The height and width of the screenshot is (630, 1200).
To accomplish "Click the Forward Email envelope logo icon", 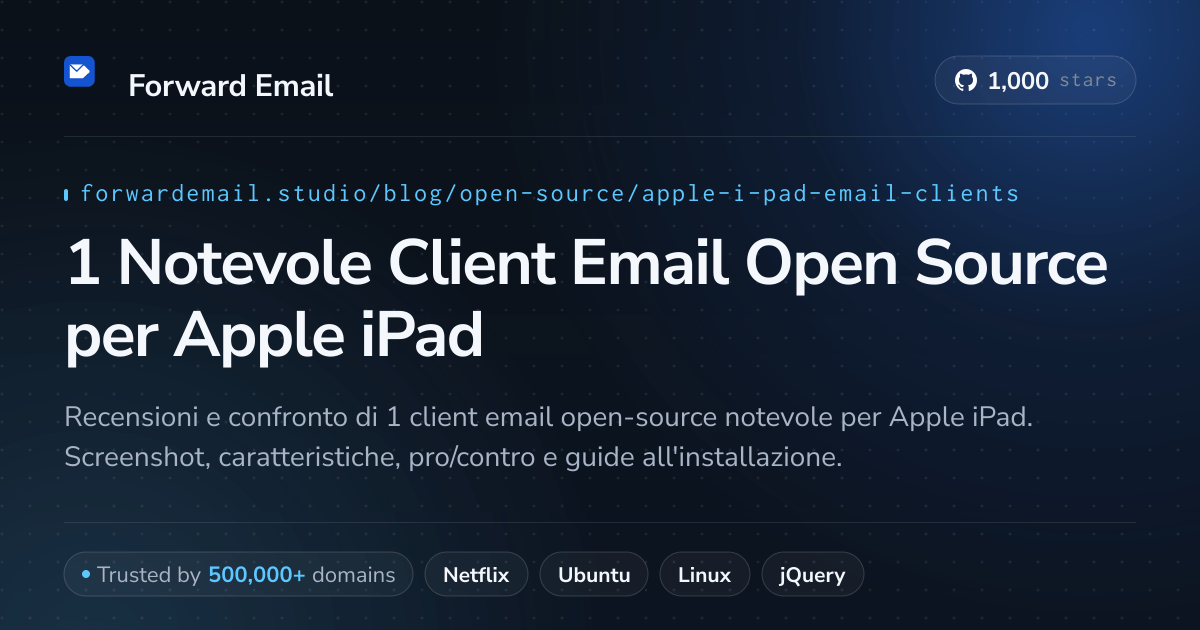I will (x=79, y=72).
